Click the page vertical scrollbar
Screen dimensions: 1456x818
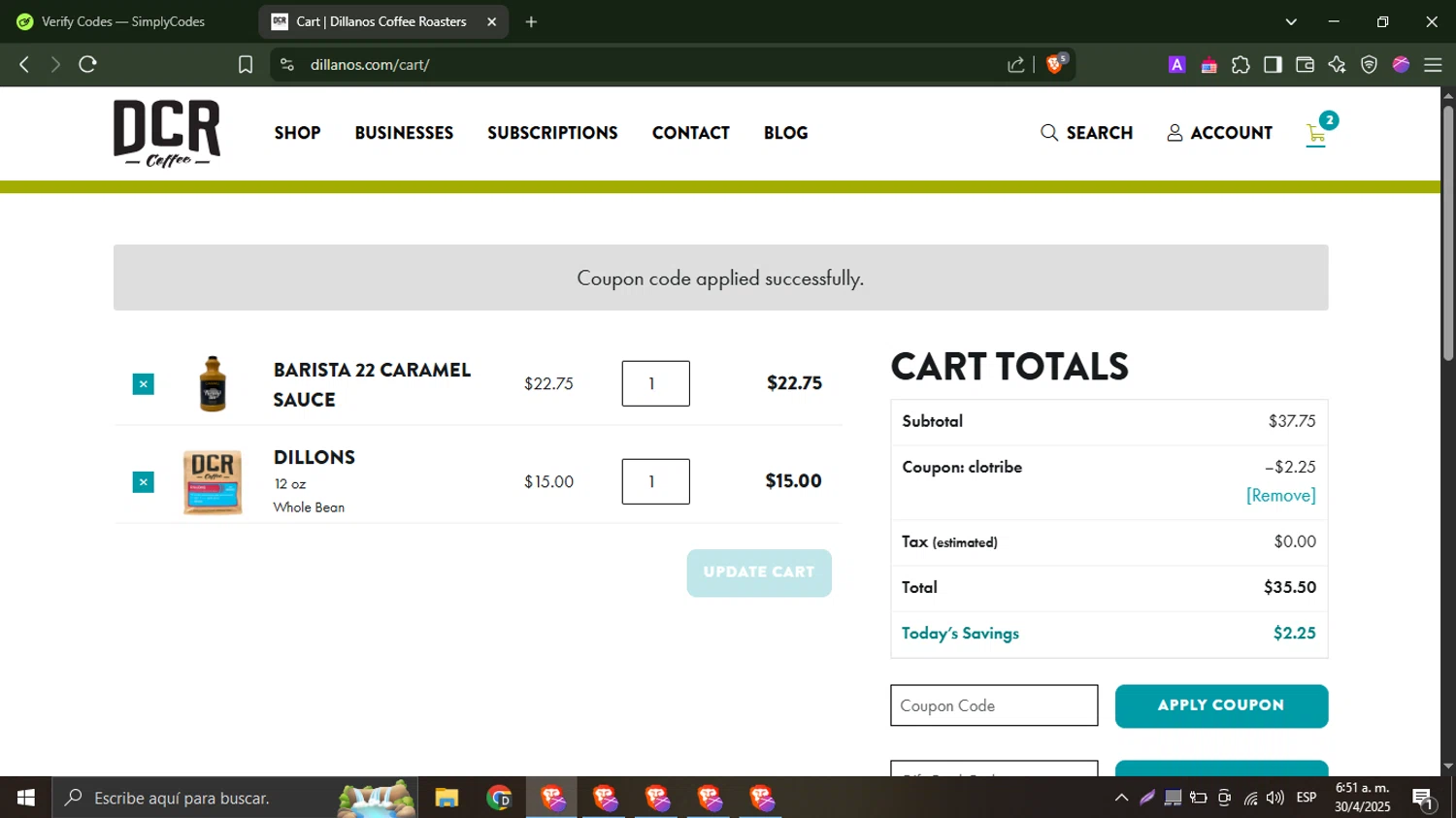click(x=1448, y=233)
